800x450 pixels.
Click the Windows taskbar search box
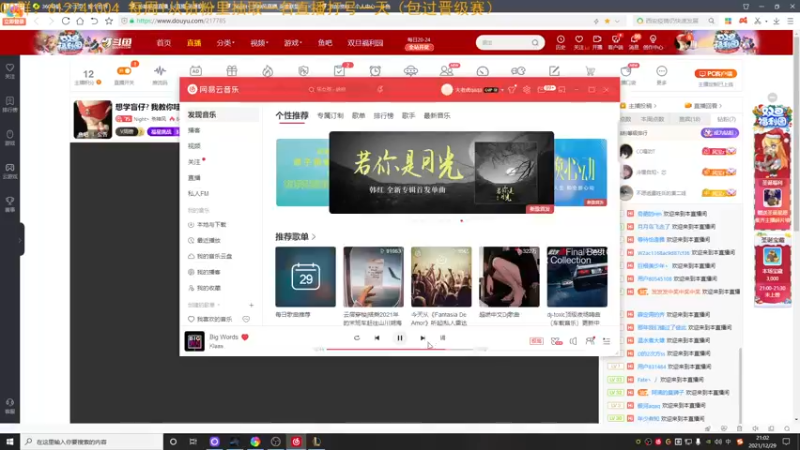(x=92, y=442)
